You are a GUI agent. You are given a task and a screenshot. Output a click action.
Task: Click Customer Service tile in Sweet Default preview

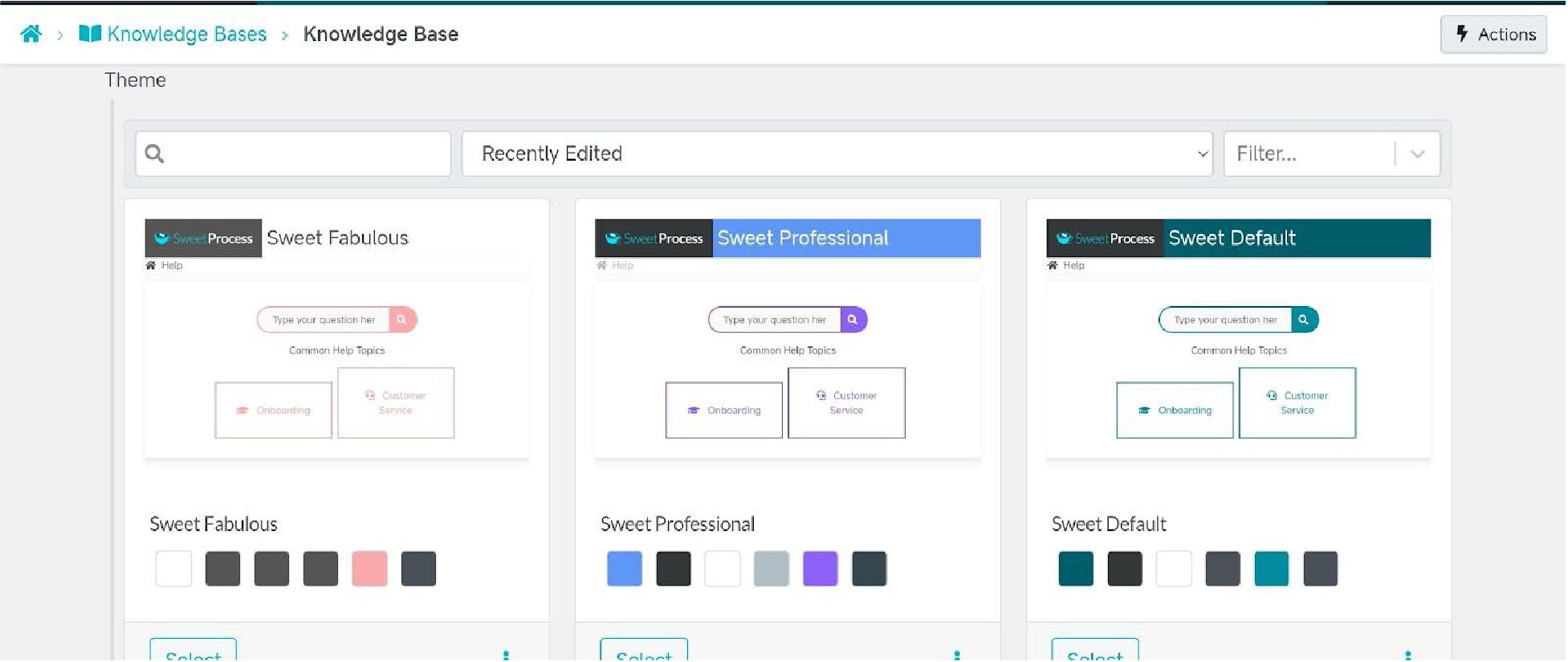coord(1297,403)
